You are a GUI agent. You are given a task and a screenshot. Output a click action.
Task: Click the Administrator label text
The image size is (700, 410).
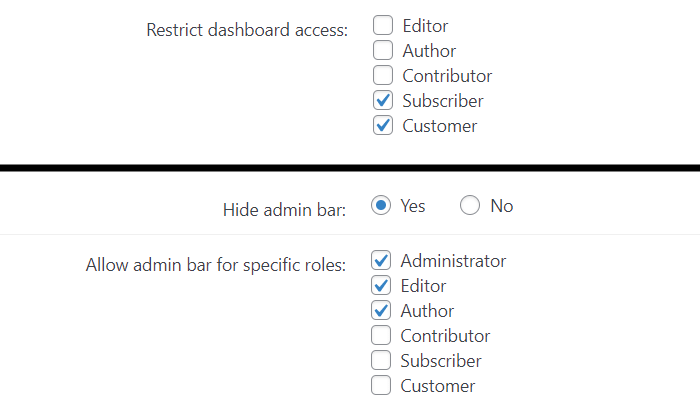pyautogui.click(x=453, y=261)
